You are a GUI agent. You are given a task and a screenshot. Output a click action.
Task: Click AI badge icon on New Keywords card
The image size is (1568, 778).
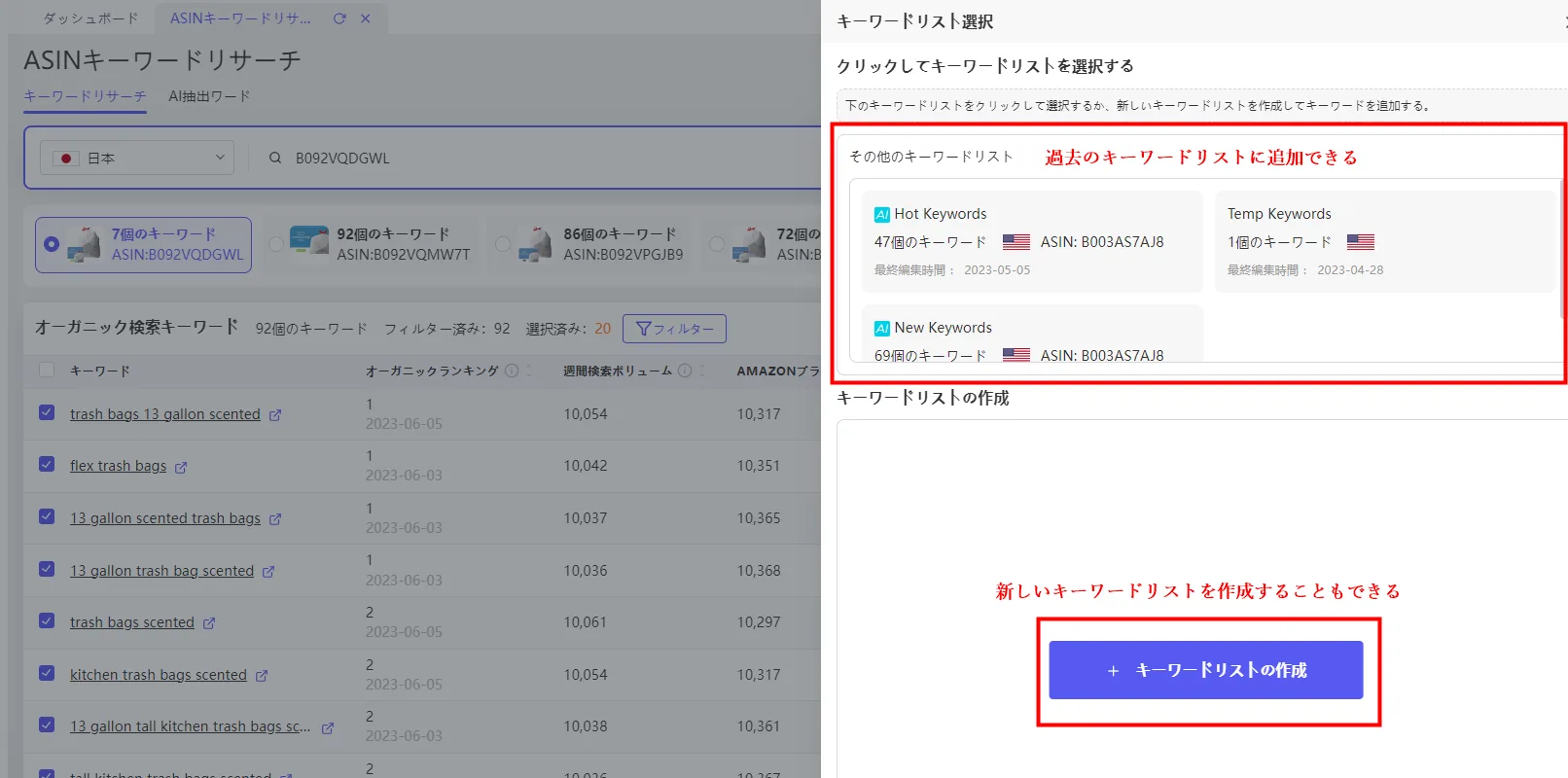coord(882,329)
